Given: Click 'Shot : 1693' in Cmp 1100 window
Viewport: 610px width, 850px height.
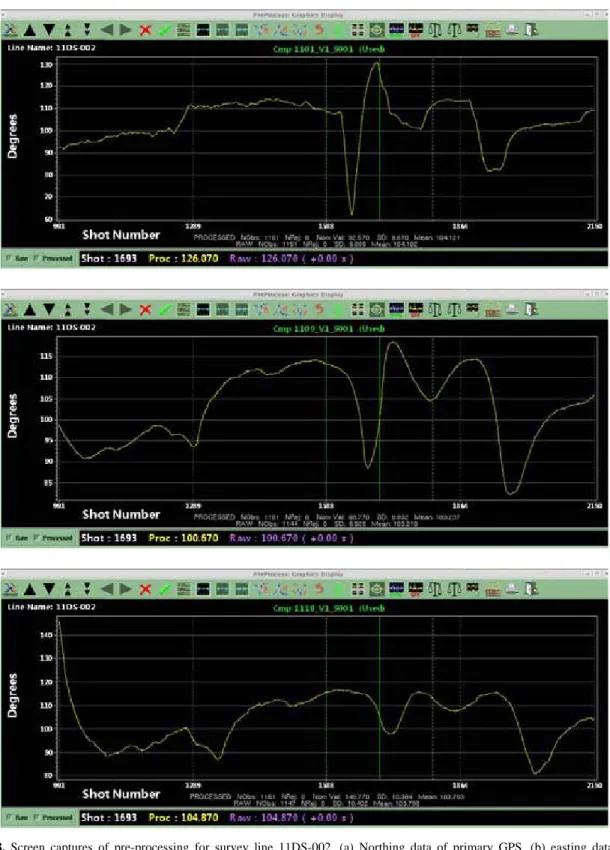Looking at the screenshot, I should tap(109, 538).
